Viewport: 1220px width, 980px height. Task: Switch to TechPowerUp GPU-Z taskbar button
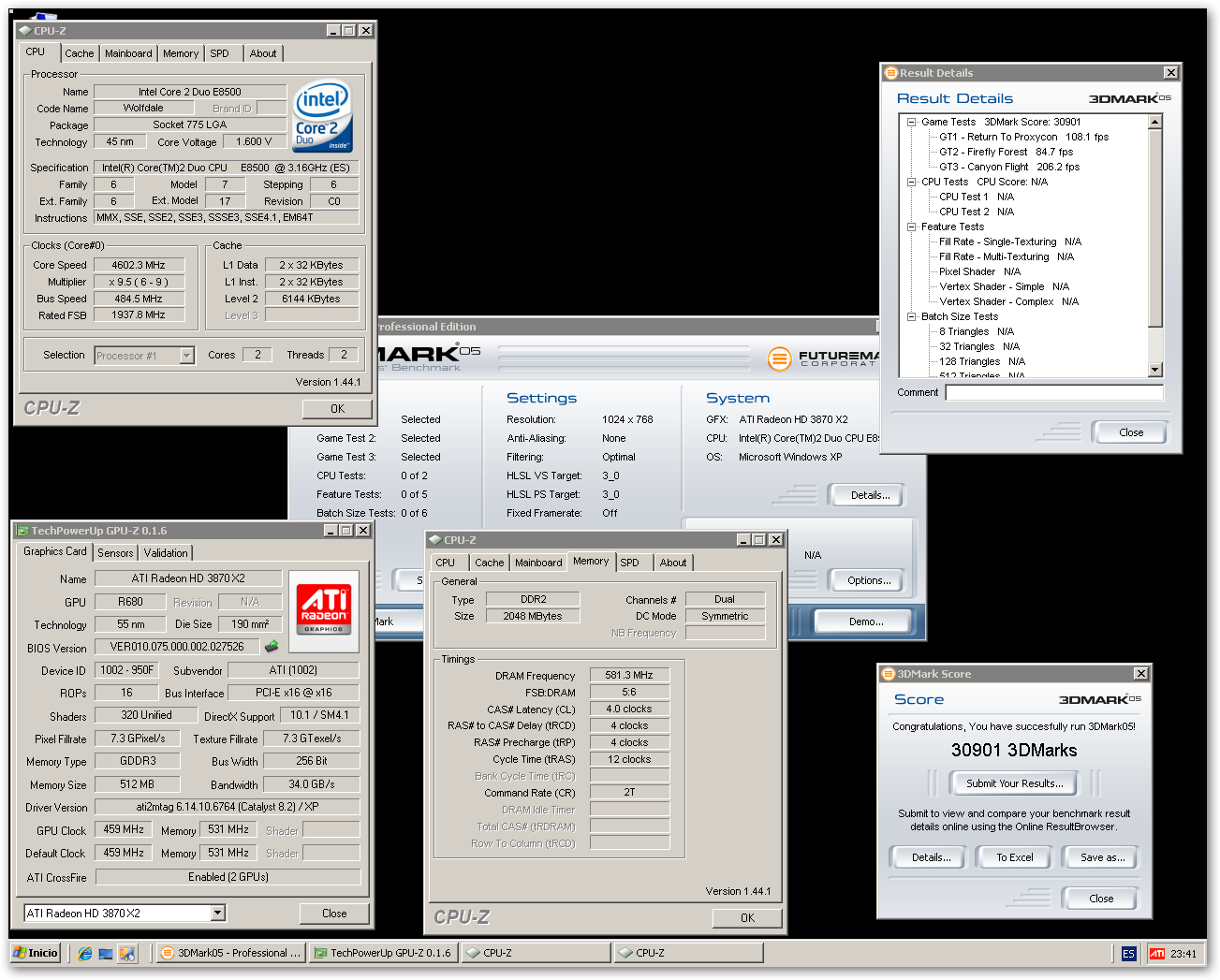(x=384, y=953)
